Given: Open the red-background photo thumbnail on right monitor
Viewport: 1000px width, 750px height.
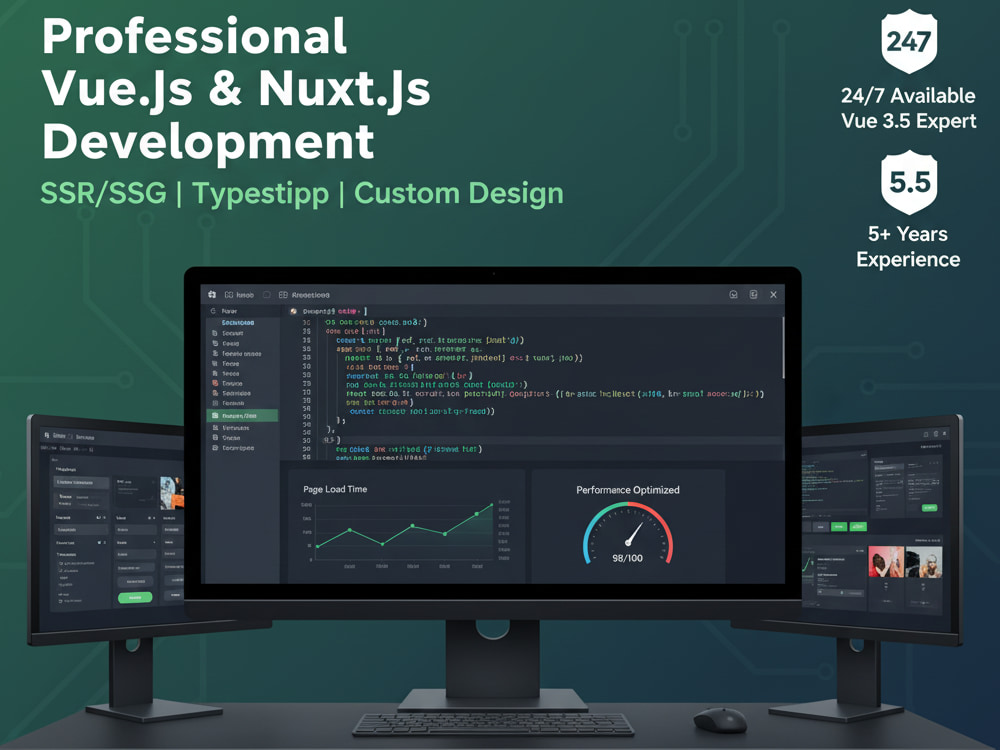Looking at the screenshot, I should click(x=886, y=562).
